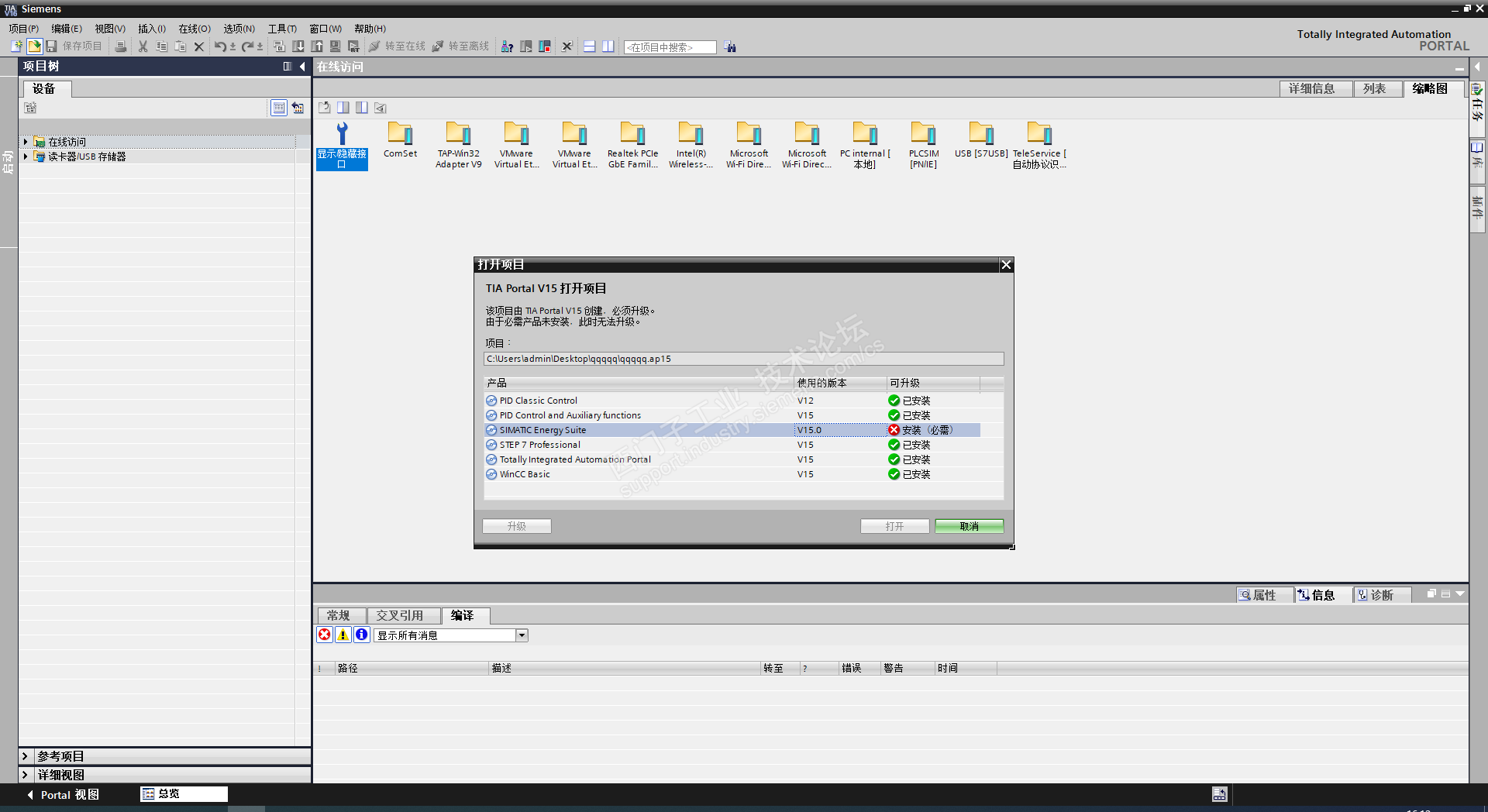The image size is (1488, 812).
Task: Click project path field in dialog
Action: [x=744, y=359]
